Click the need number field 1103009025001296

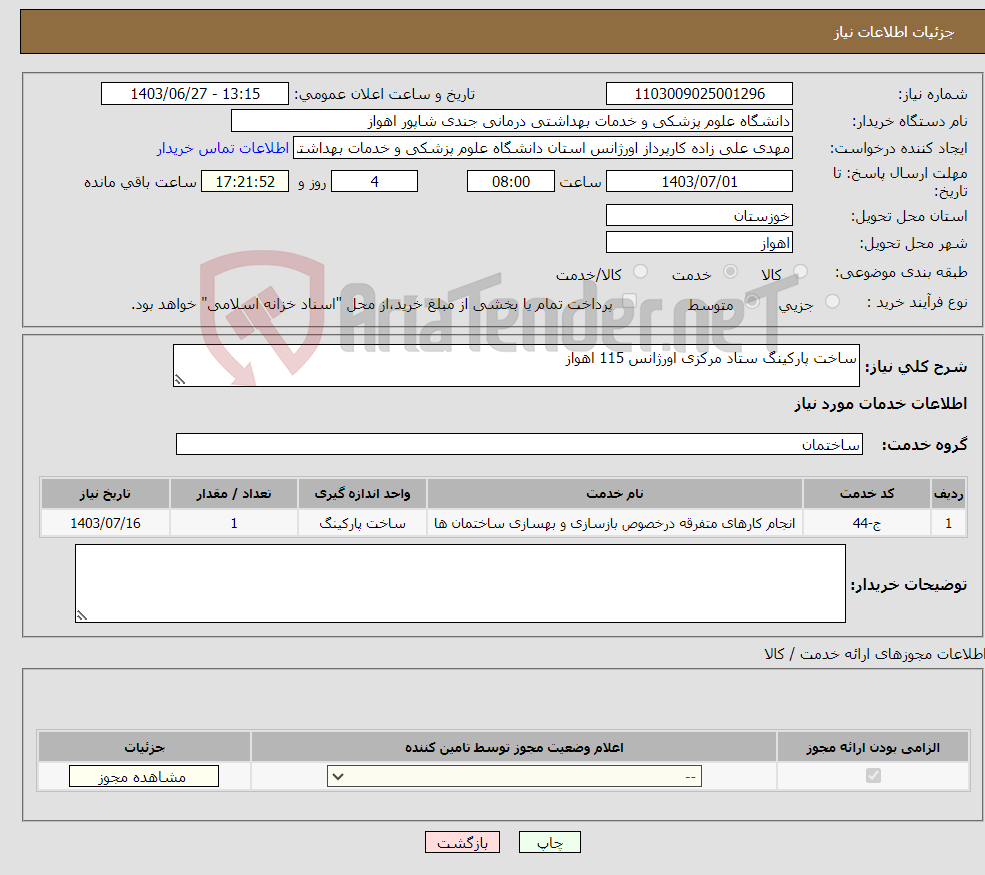coord(699,94)
